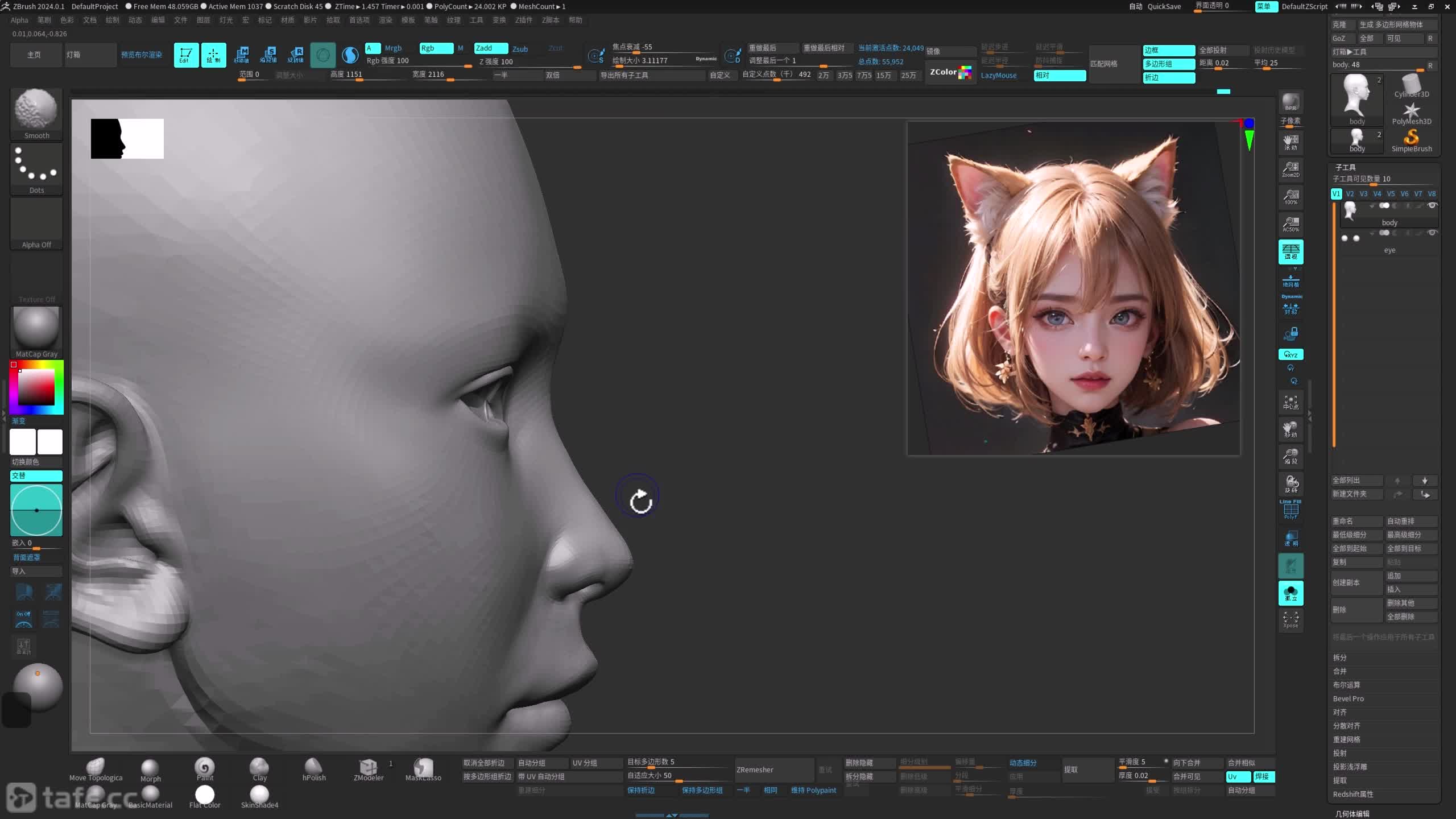Toggle Rgb paint mode

(x=436, y=48)
